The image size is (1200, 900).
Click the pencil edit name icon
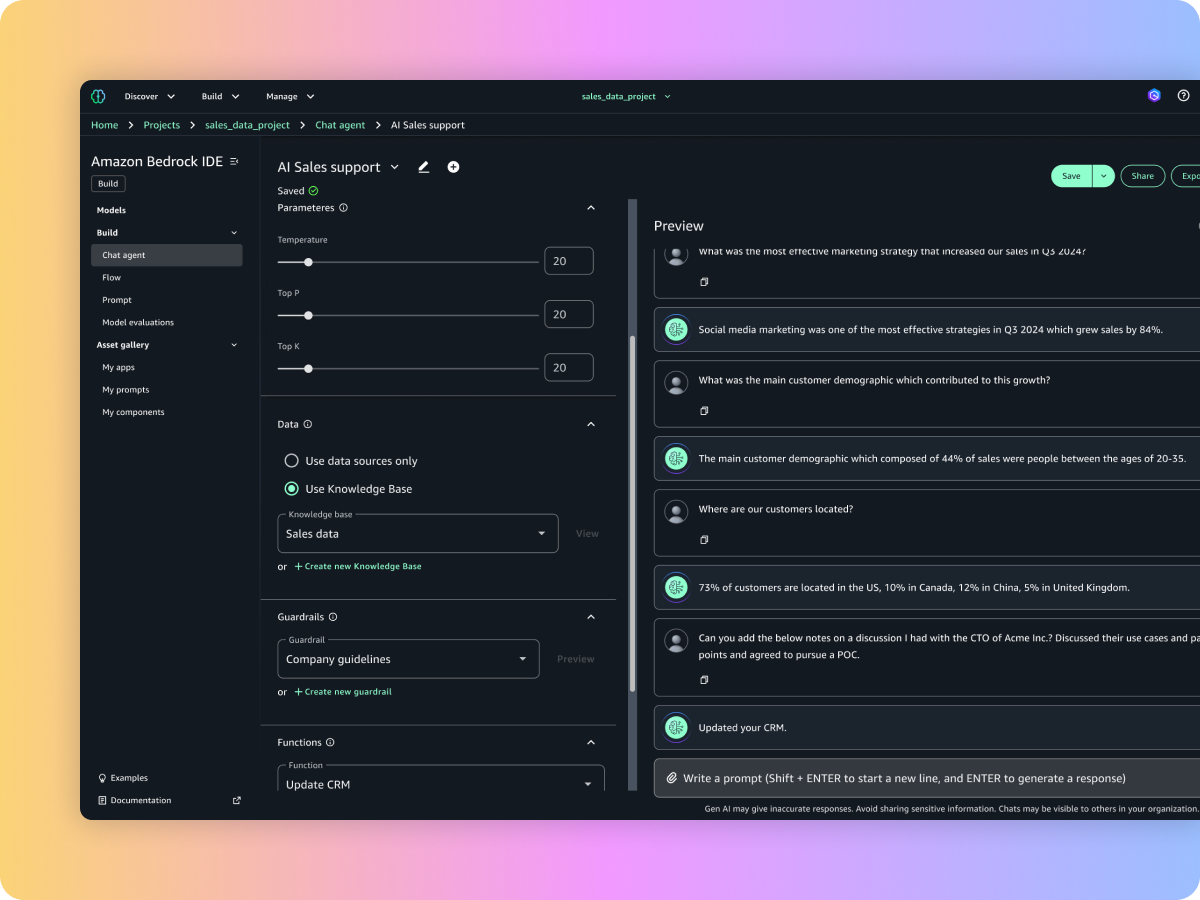click(x=423, y=167)
